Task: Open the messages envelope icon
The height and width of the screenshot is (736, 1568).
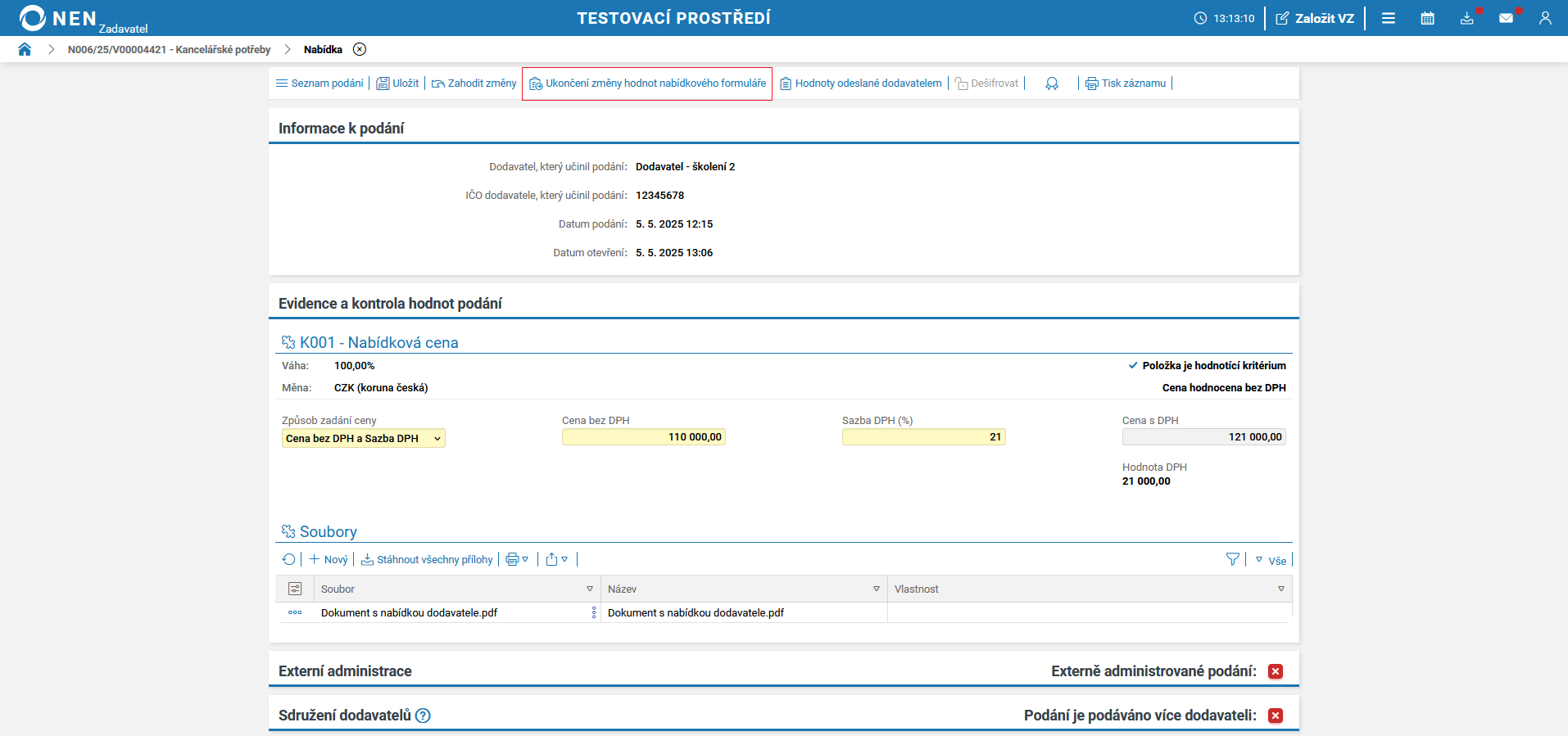Action: [1506, 18]
